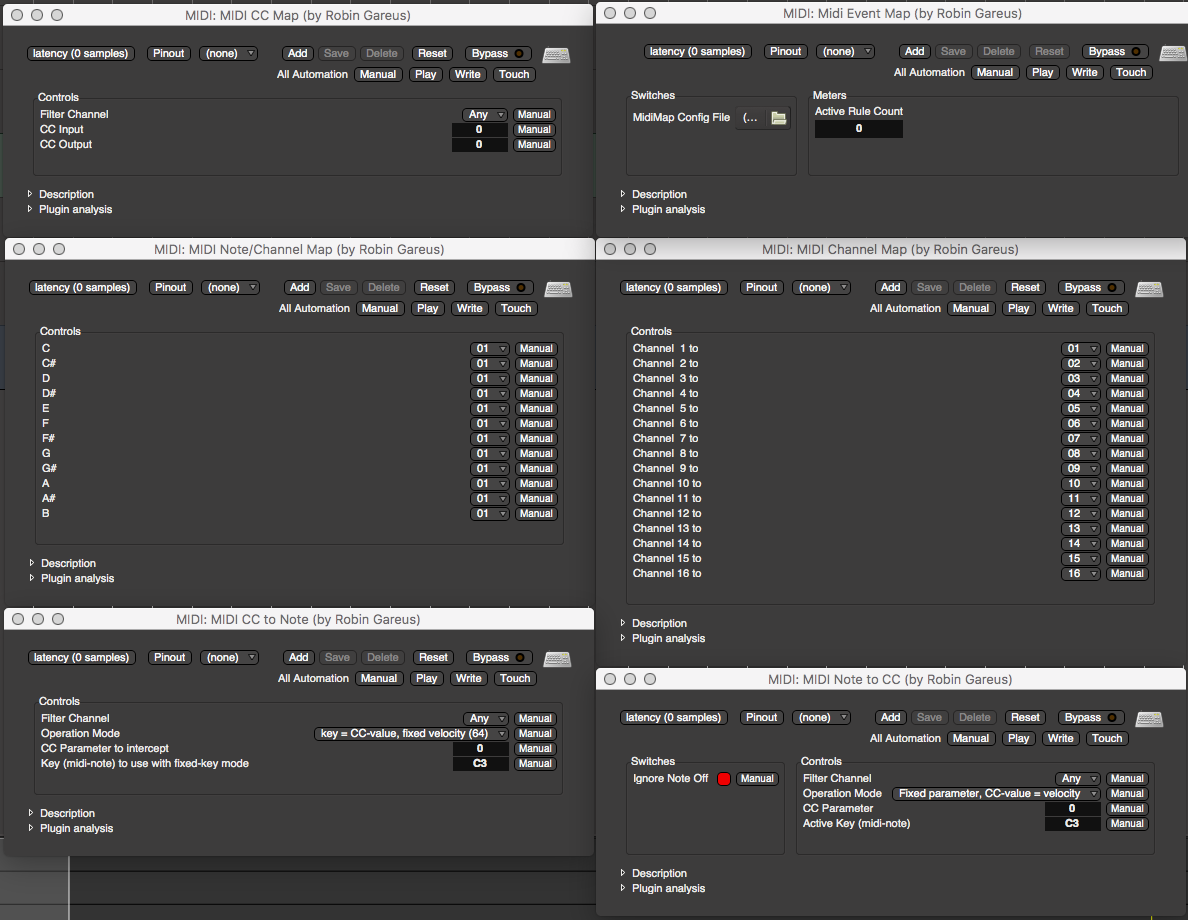The width and height of the screenshot is (1188, 920).
Task: Open the Channel 16 mapping dropdown in MIDI Channel Map
Action: 1080,573
